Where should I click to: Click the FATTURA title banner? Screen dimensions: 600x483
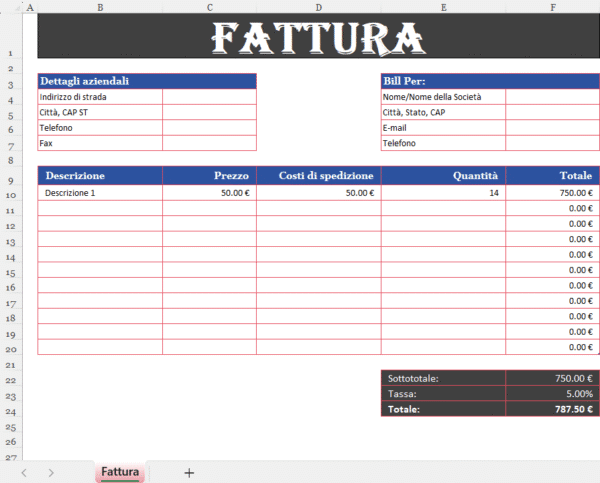pyautogui.click(x=319, y=36)
